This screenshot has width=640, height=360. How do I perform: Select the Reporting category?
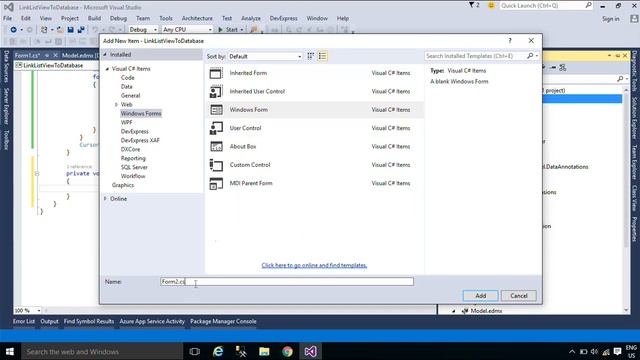[133, 158]
